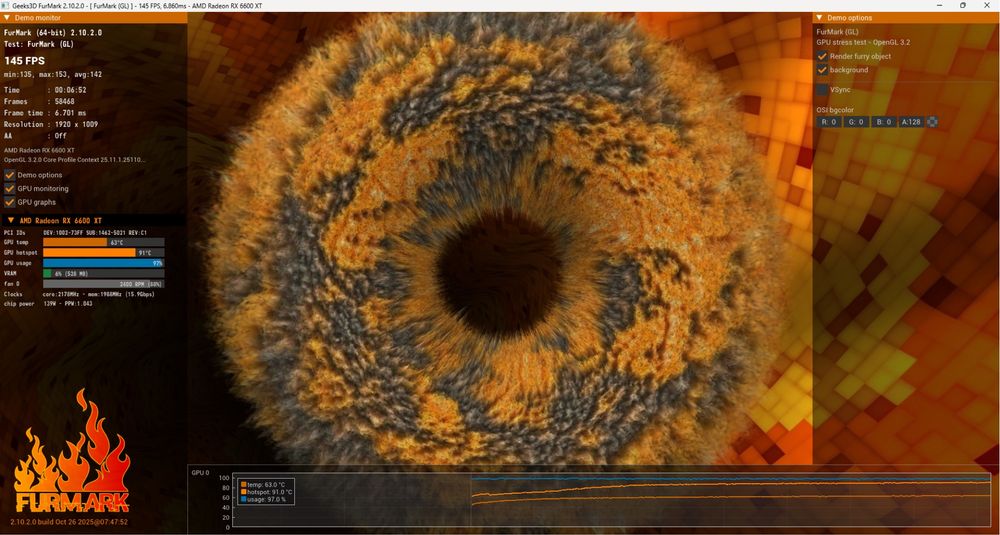Click the fan 0 2400 RPM bar

103,284
